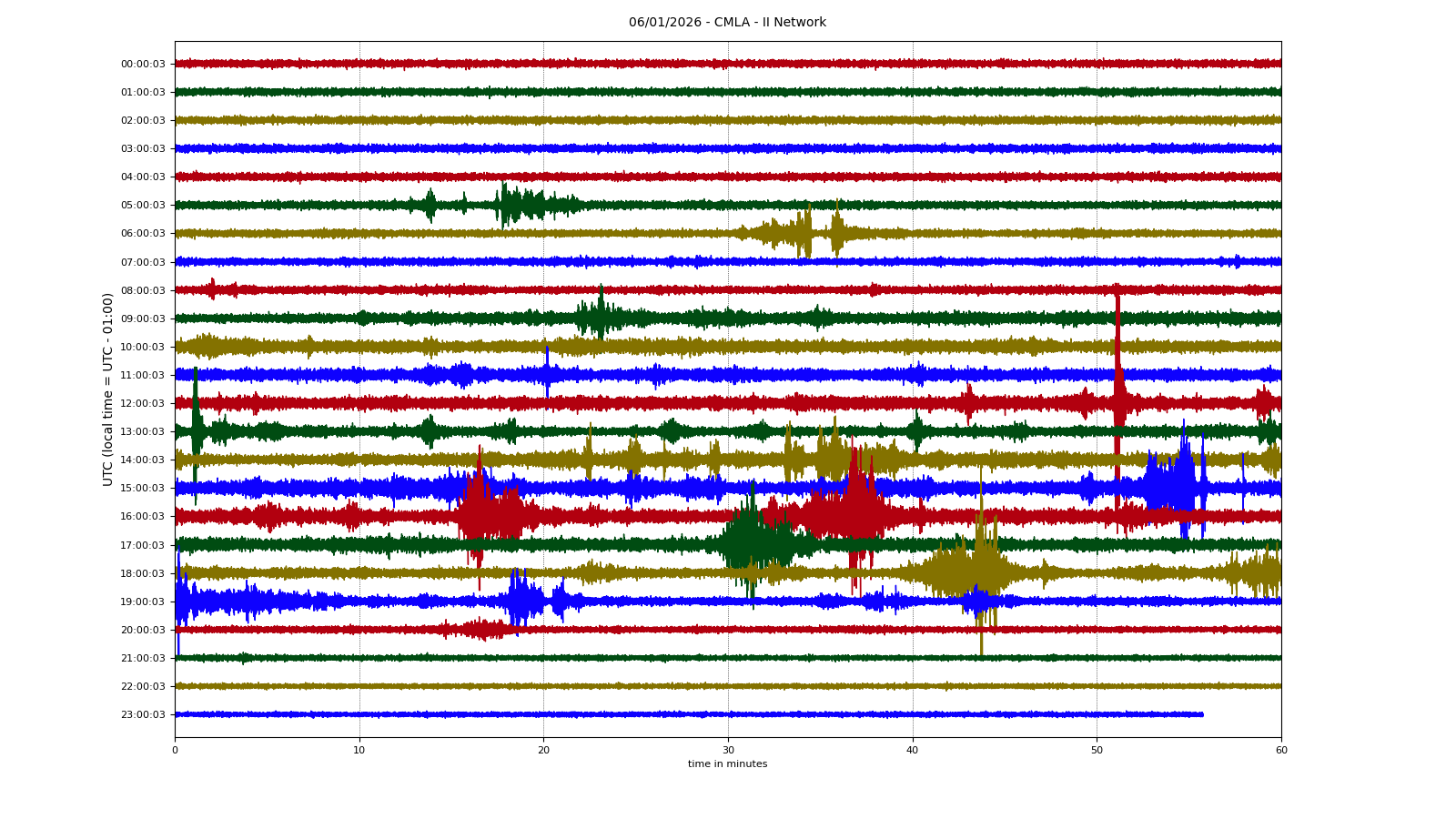Select the 18:00:03 row time label
The height and width of the screenshot is (819, 1456).
(143, 574)
